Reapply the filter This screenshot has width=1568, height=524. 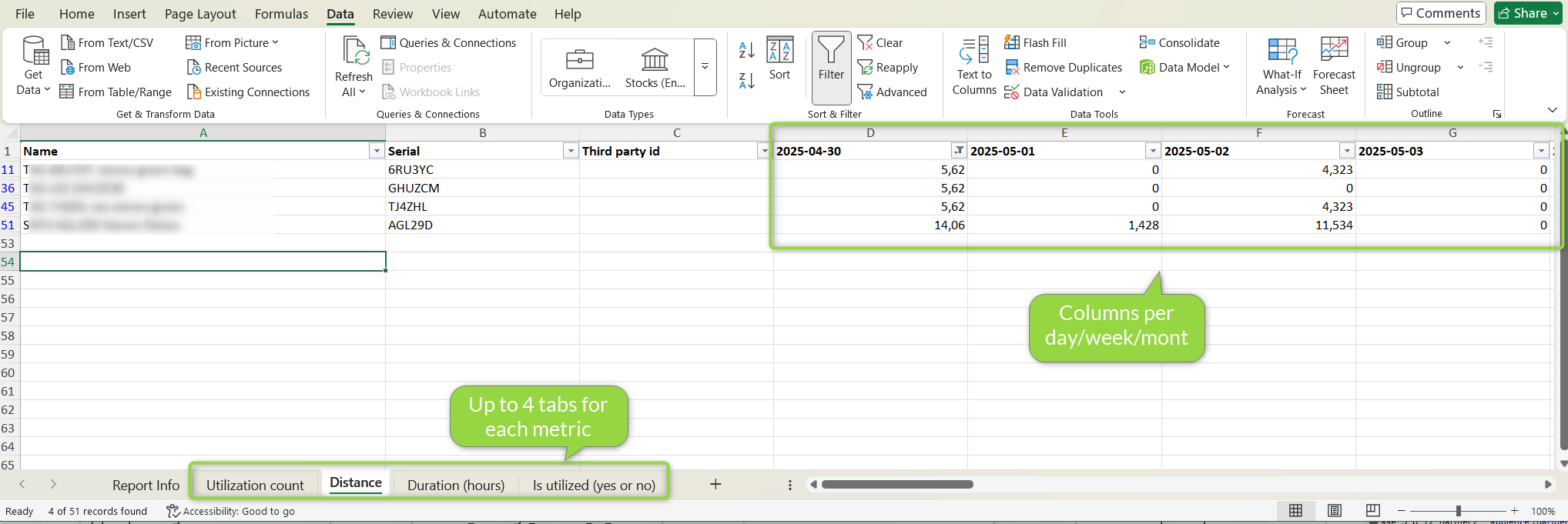click(x=888, y=68)
